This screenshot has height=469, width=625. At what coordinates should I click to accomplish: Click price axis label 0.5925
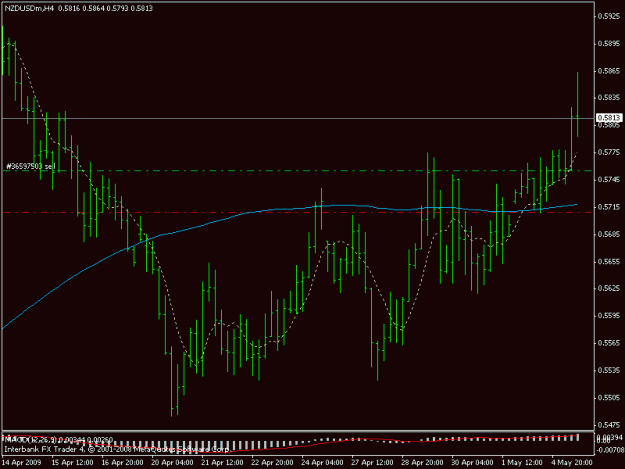click(609, 16)
